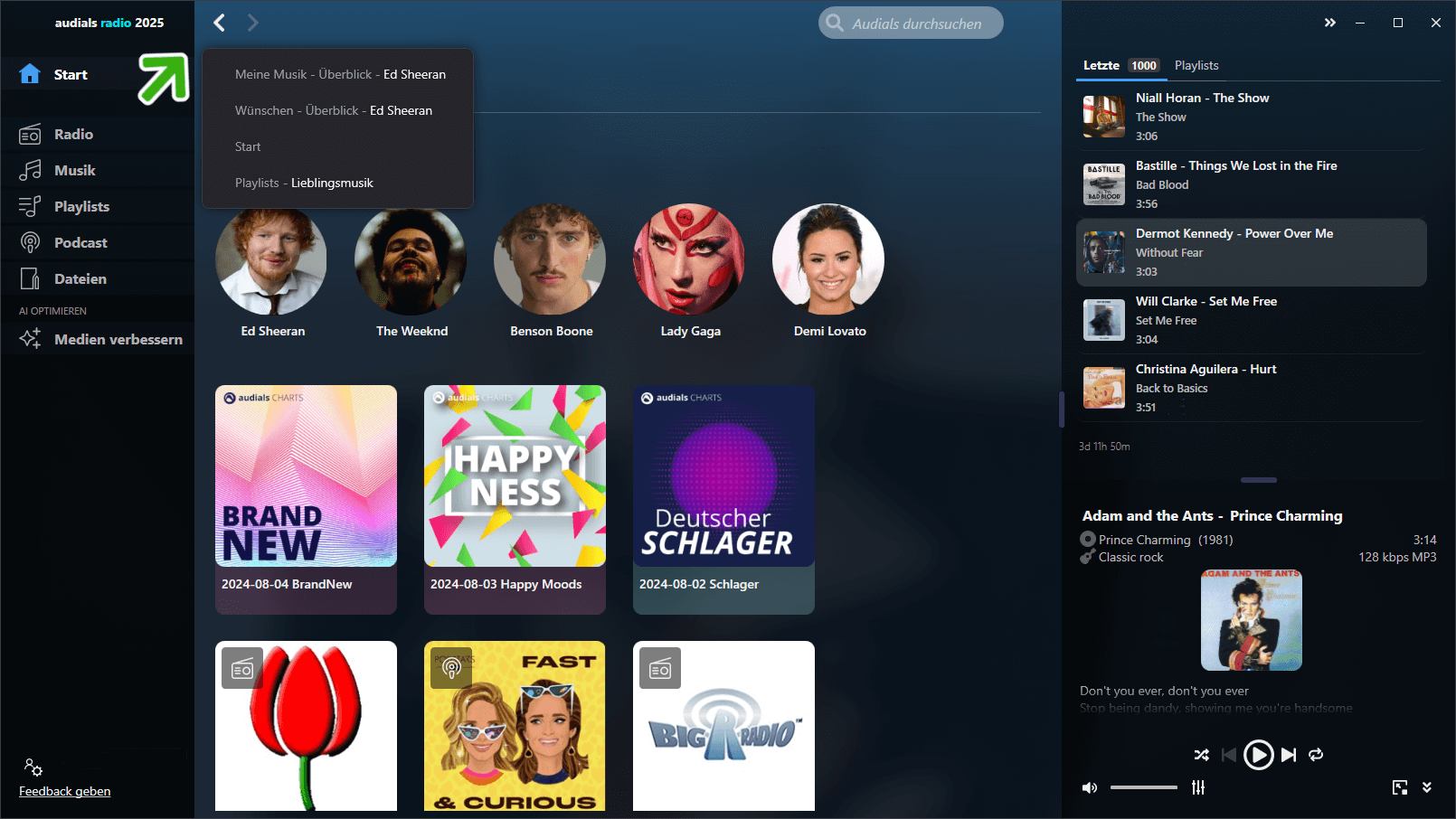Select Playlists - Lieblingsmusik history entry
The width and height of the screenshot is (1456, 819).
tap(304, 183)
